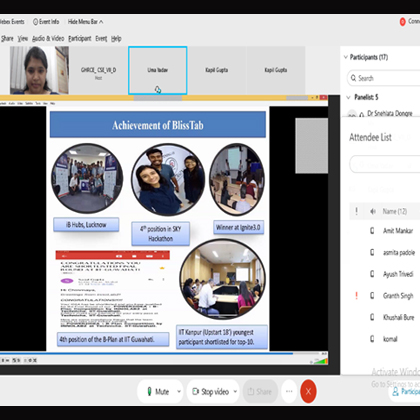Click the participants Search field
The width and height of the screenshot is (420, 420).
pos(383,78)
